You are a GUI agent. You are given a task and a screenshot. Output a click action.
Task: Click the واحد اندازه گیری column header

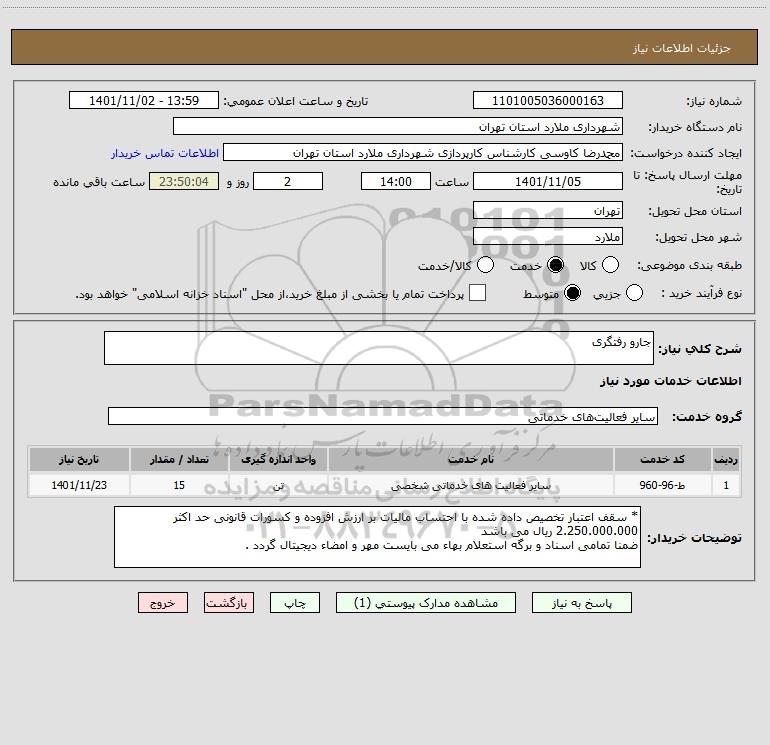coord(278,459)
